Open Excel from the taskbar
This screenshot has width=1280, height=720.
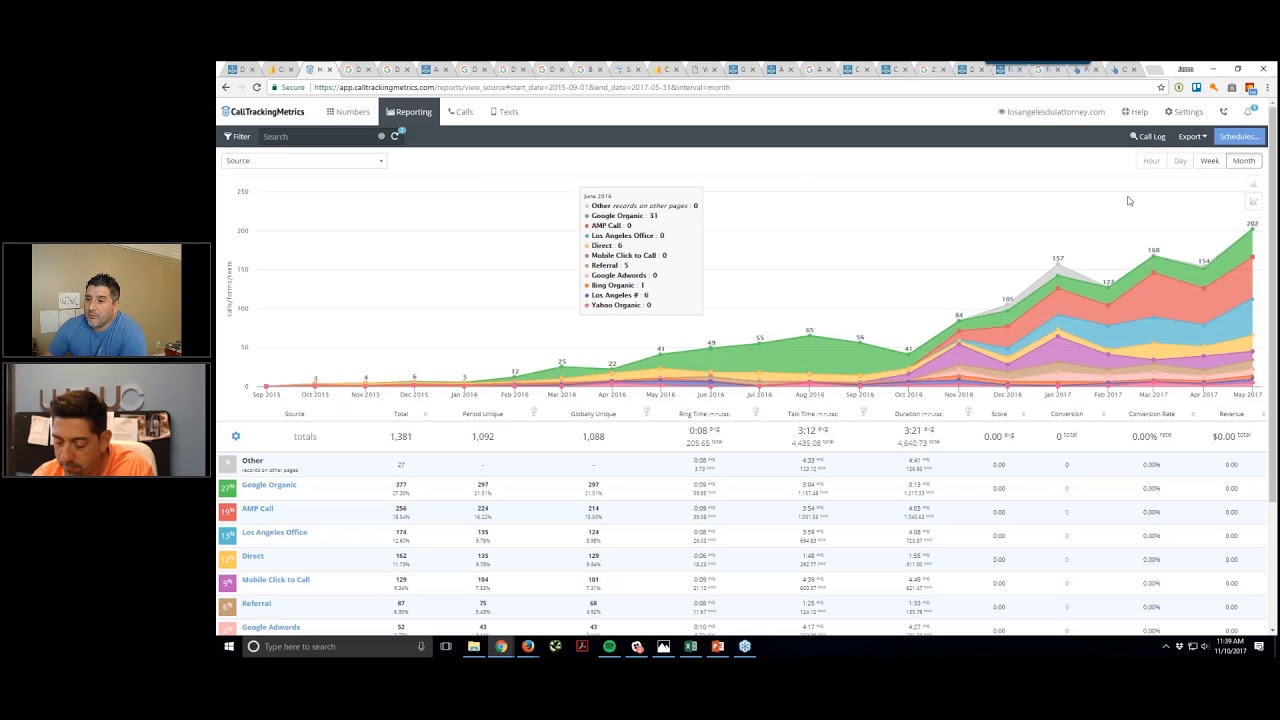tap(690, 647)
